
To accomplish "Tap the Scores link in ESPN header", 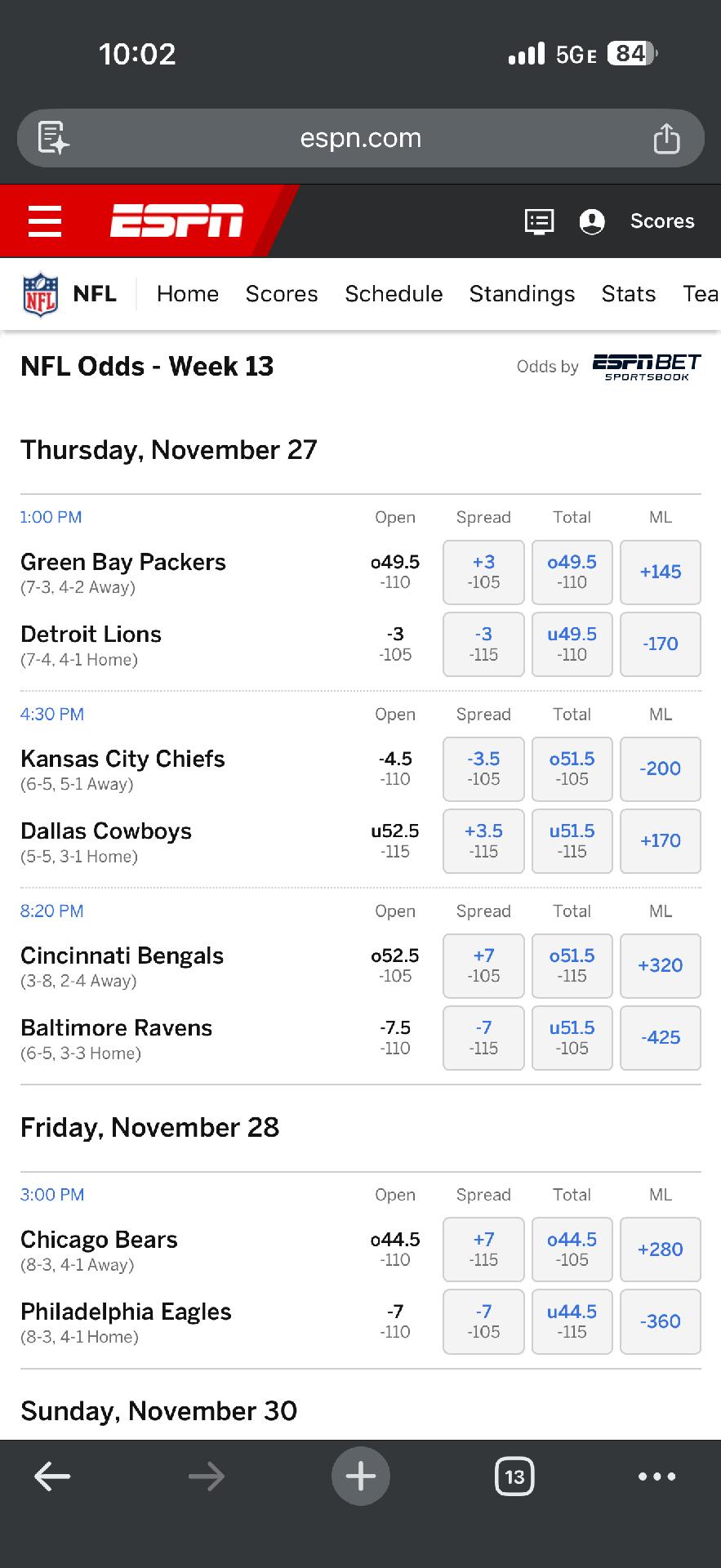I will click(x=662, y=221).
